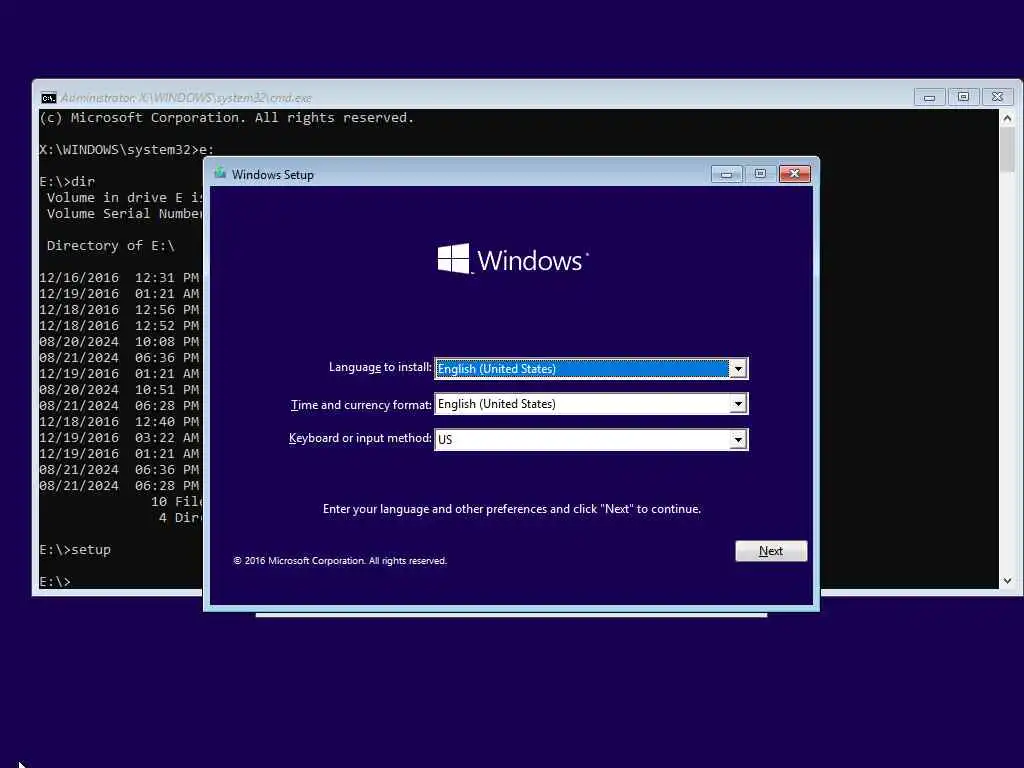Open the Keyboard or input method dropdown arrow

[x=738, y=440]
